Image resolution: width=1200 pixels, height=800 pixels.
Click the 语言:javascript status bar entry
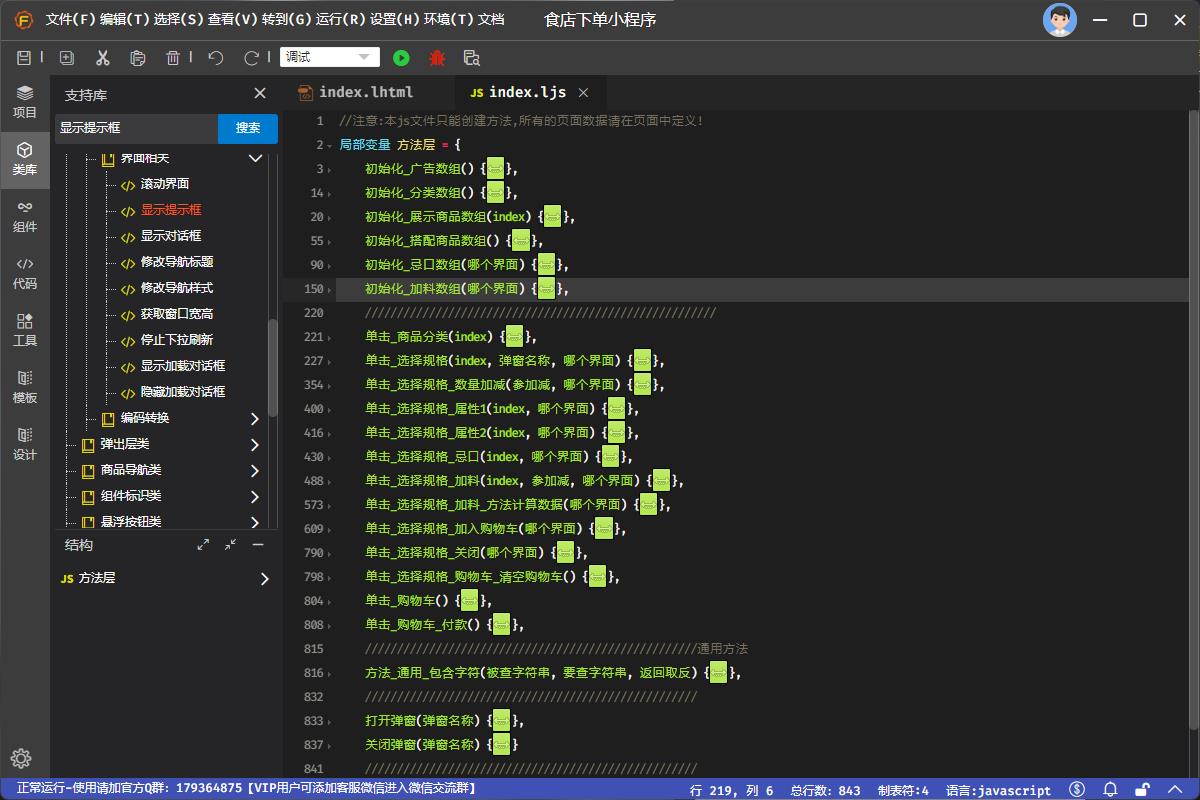[x=998, y=789]
